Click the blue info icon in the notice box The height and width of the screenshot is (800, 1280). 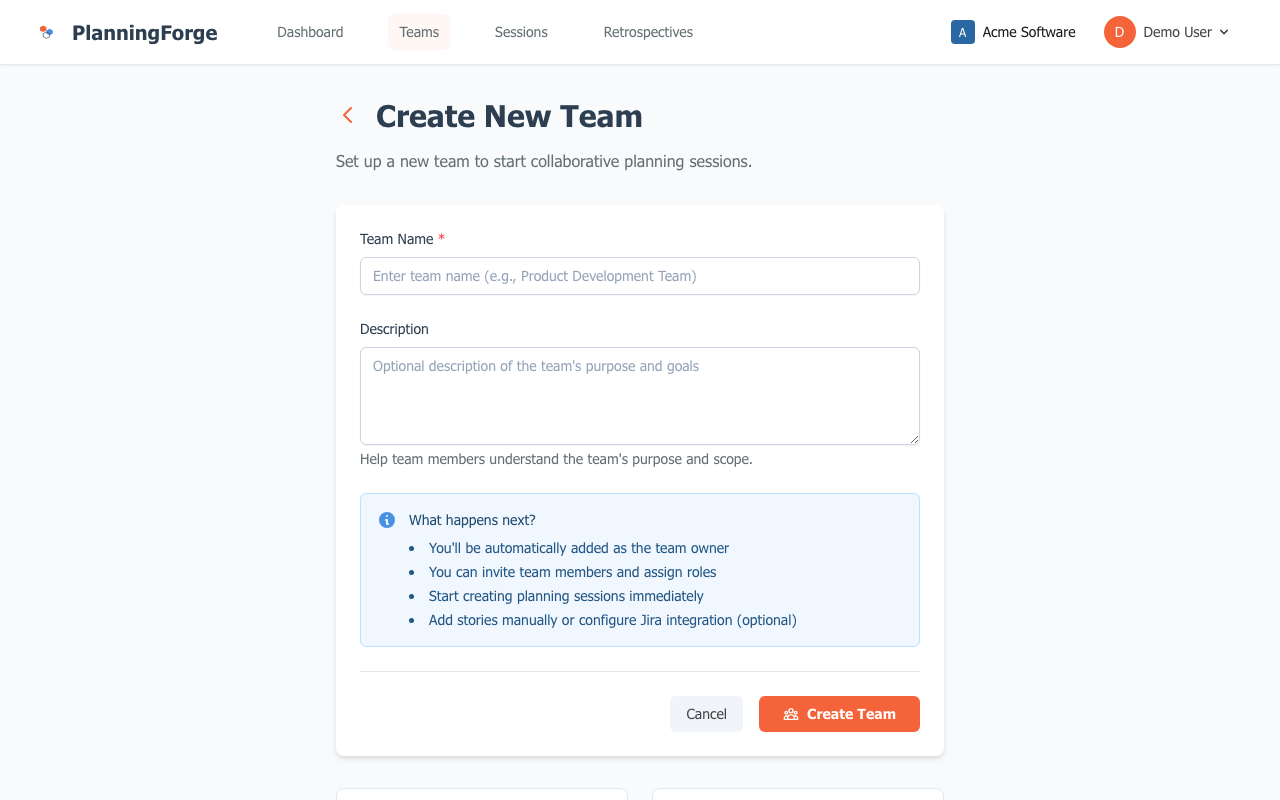[386, 519]
